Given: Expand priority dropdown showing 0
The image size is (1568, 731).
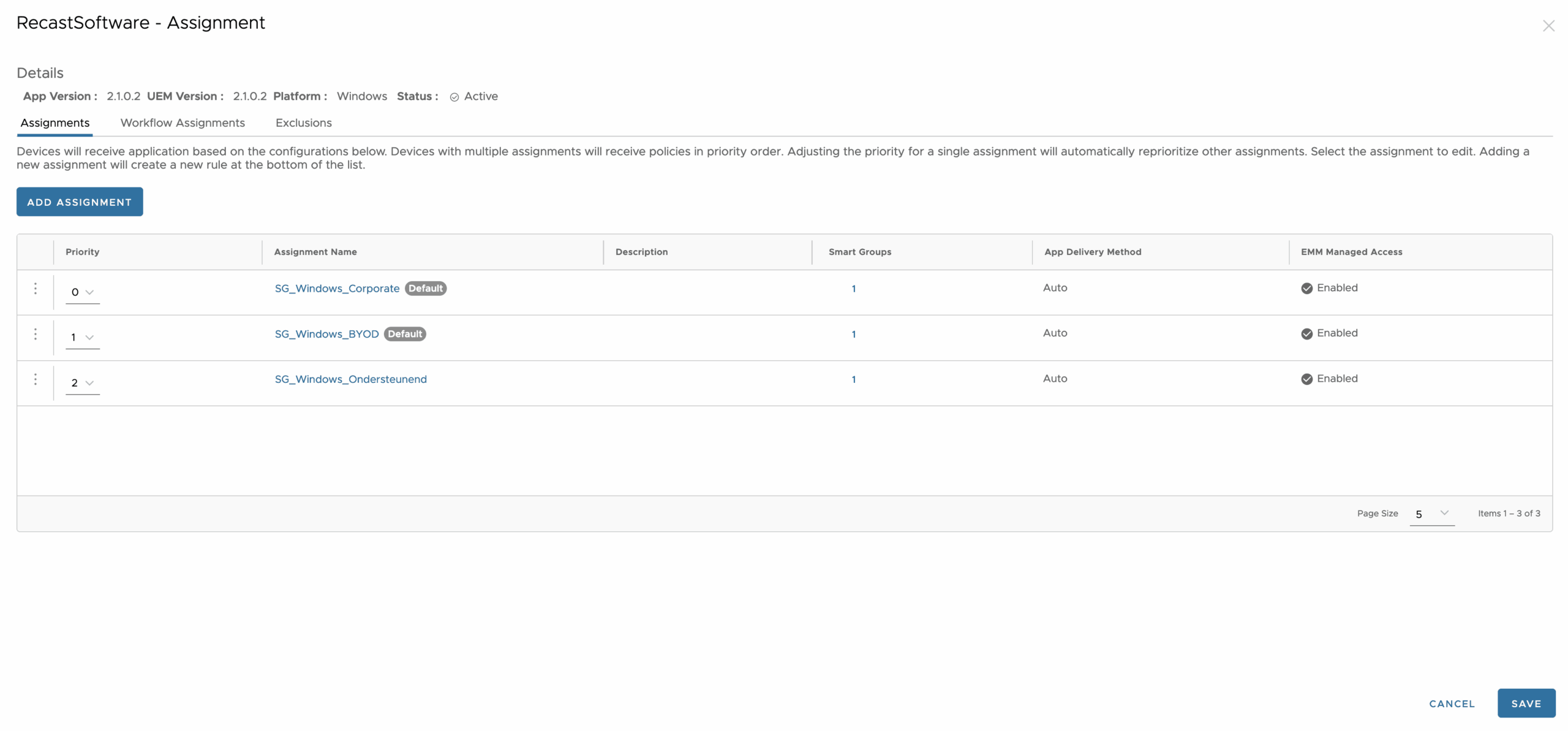Looking at the screenshot, I should click(x=83, y=292).
